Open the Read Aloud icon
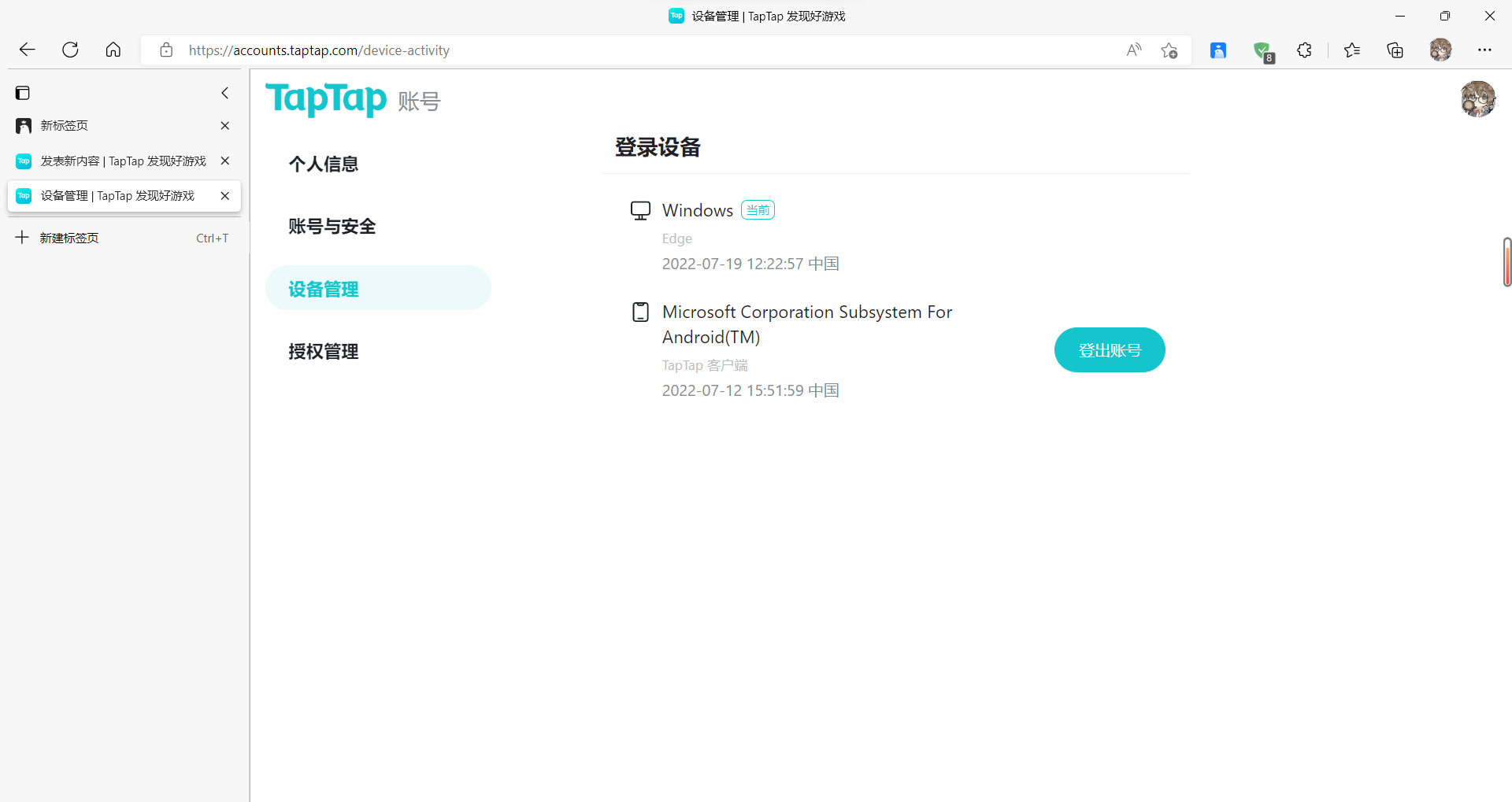 (x=1134, y=50)
